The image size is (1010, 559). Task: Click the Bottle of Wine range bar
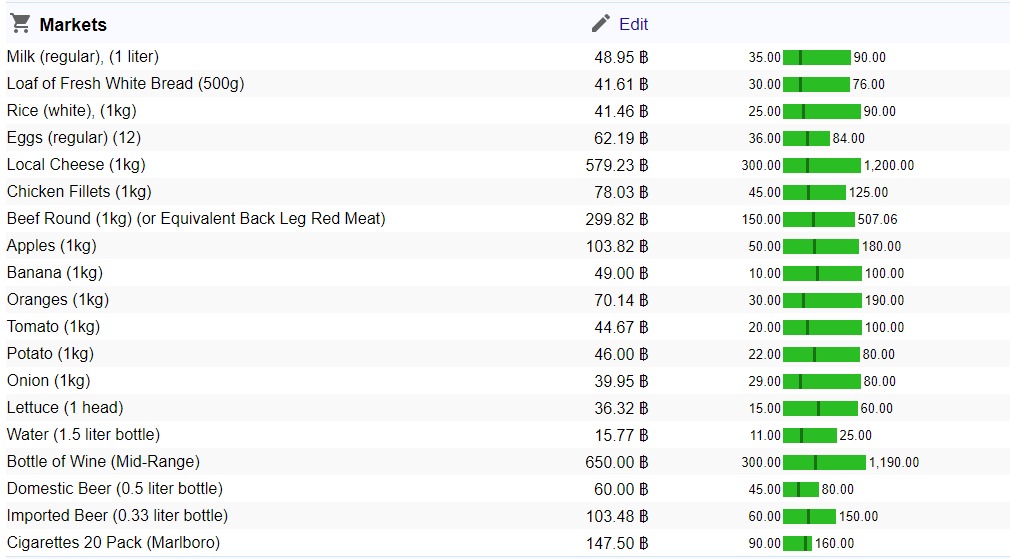click(824, 463)
